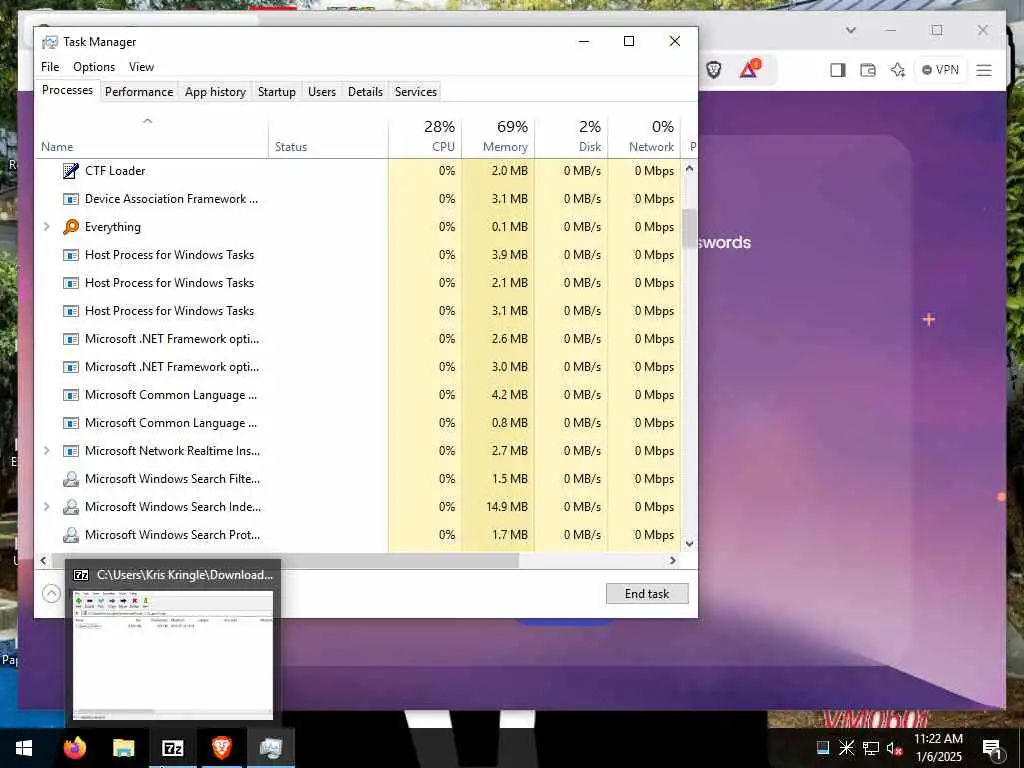Click the horizontal scrollbar right arrow
The width and height of the screenshot is (1024, 768).
pos(673,560)
